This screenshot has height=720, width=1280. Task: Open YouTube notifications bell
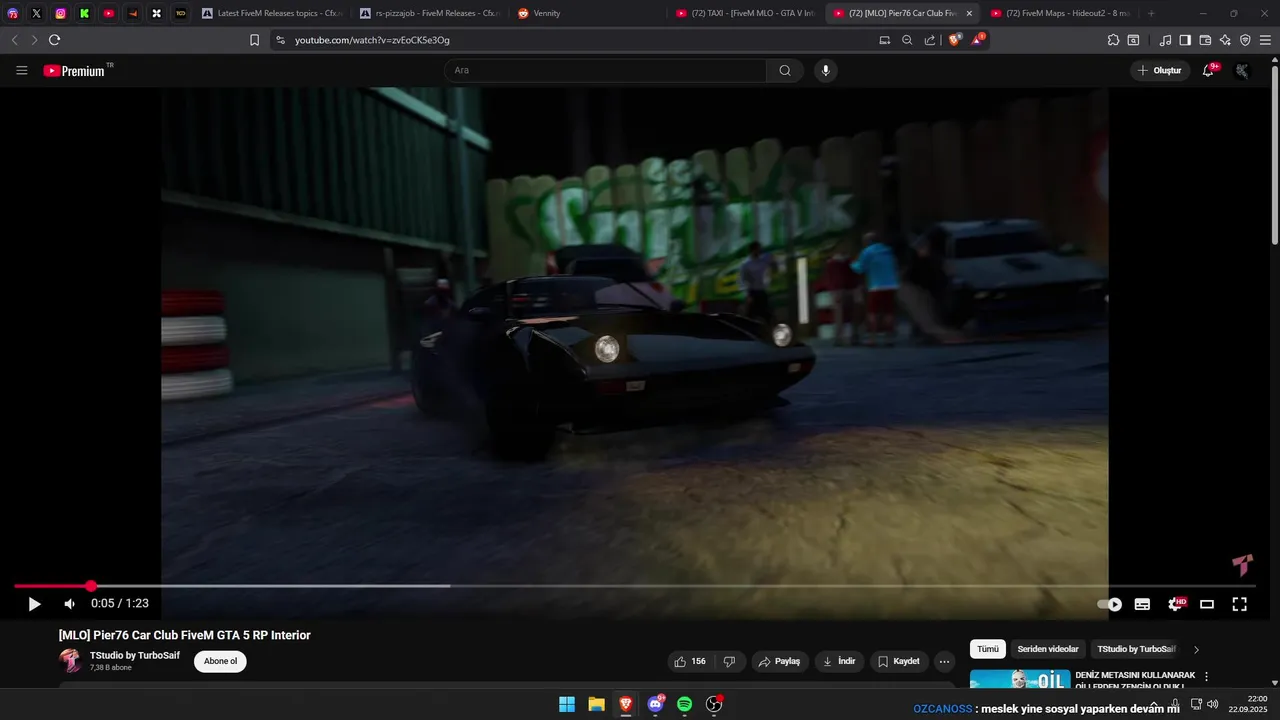(1208, 70)
